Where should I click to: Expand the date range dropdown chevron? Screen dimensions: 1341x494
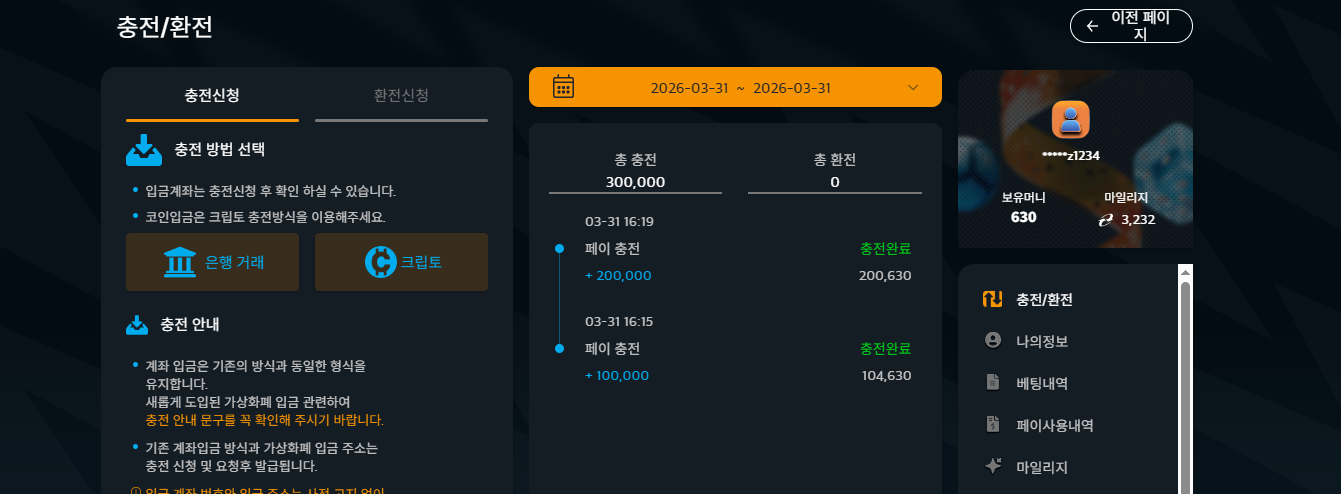(913, 87)
